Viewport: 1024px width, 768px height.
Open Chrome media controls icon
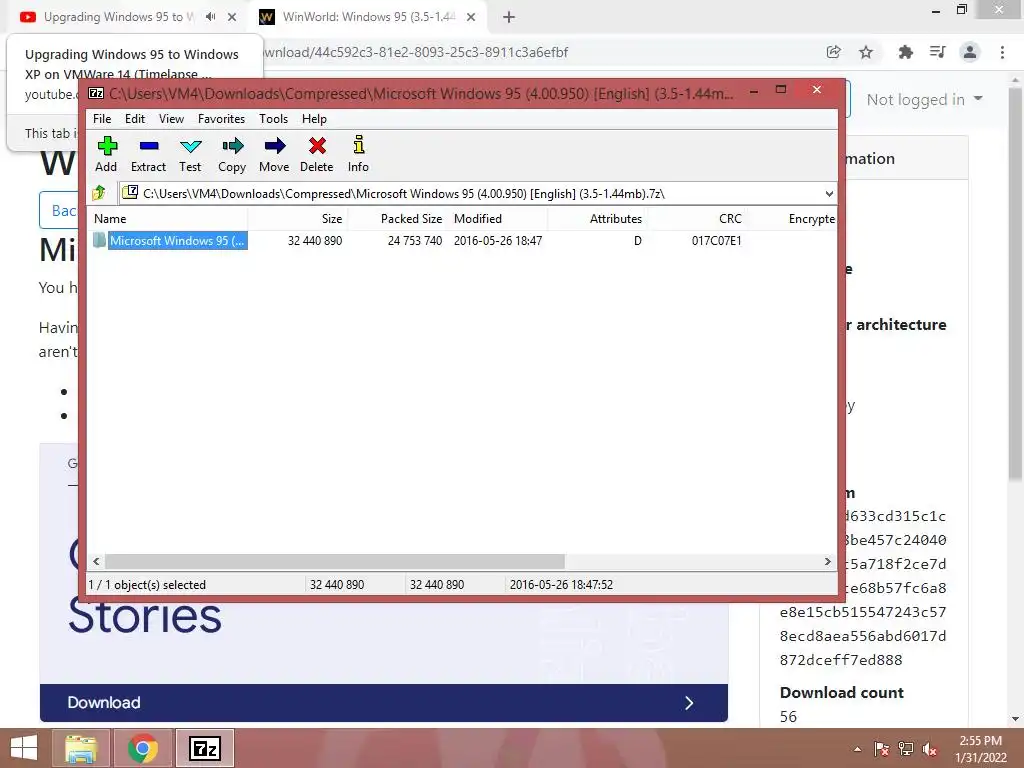coord(938,52)
